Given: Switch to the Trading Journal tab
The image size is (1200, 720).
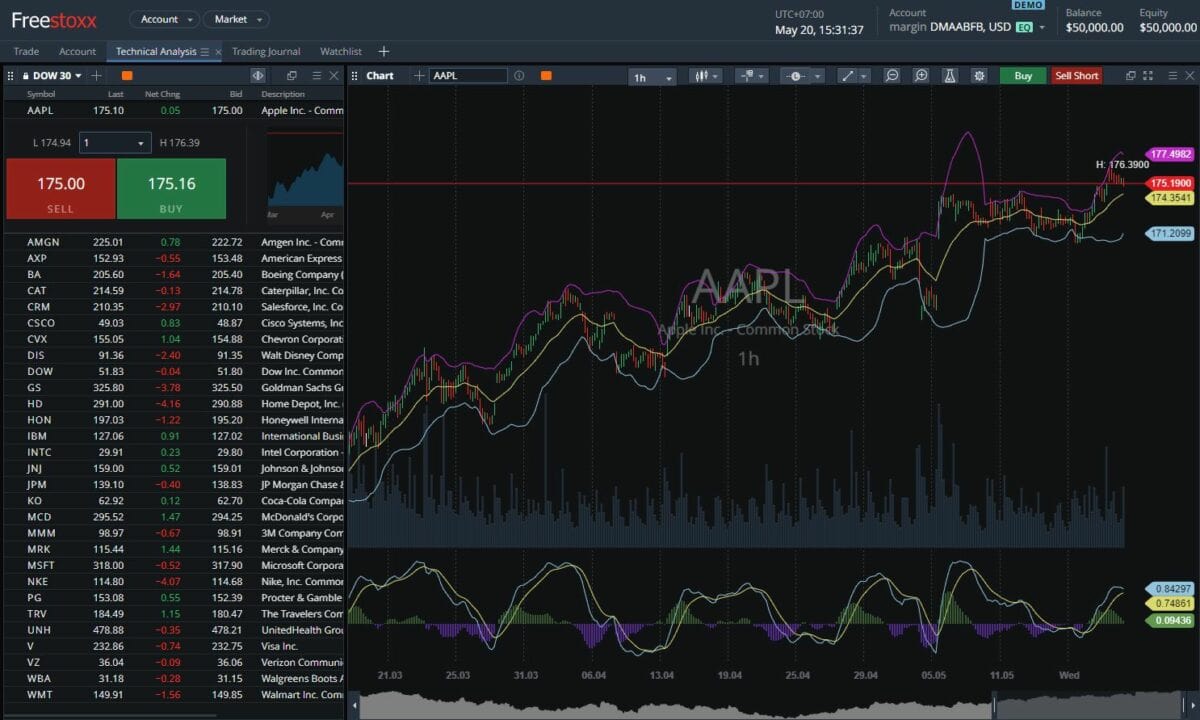Looking at the screenshot, I should point(265,51).
